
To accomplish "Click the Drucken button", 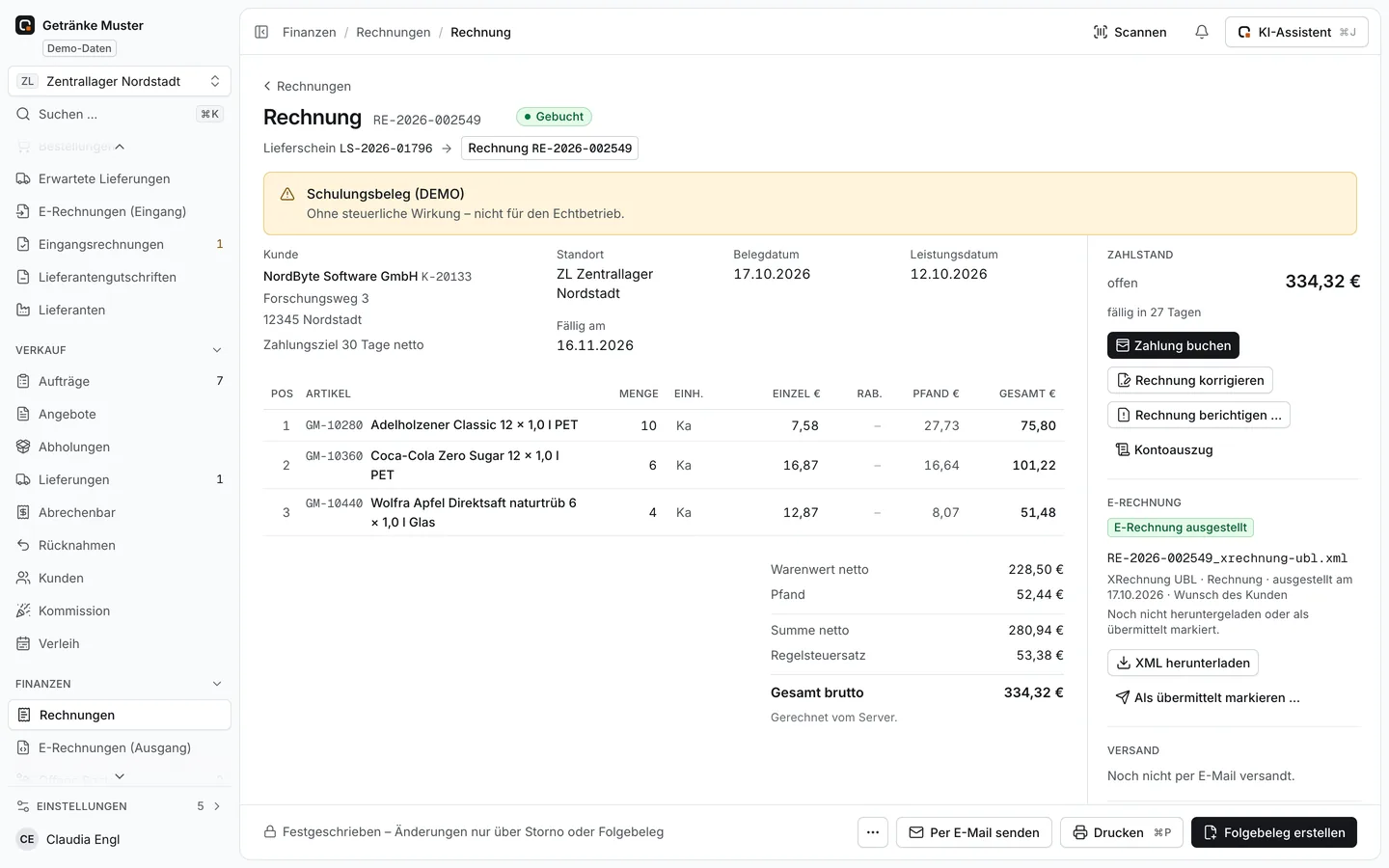I will 1122,832.
